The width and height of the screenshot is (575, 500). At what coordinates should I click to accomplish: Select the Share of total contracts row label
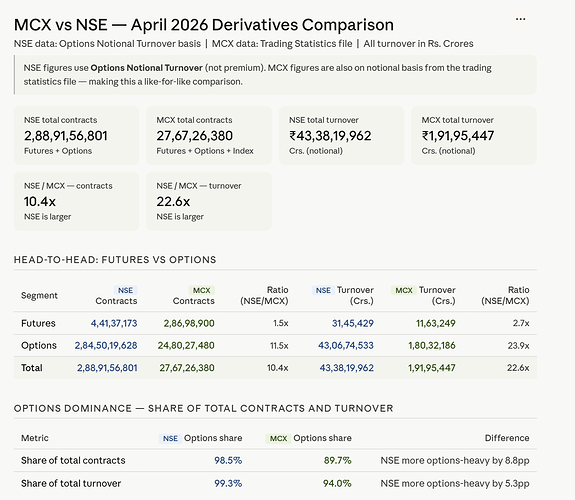(73, 460)
